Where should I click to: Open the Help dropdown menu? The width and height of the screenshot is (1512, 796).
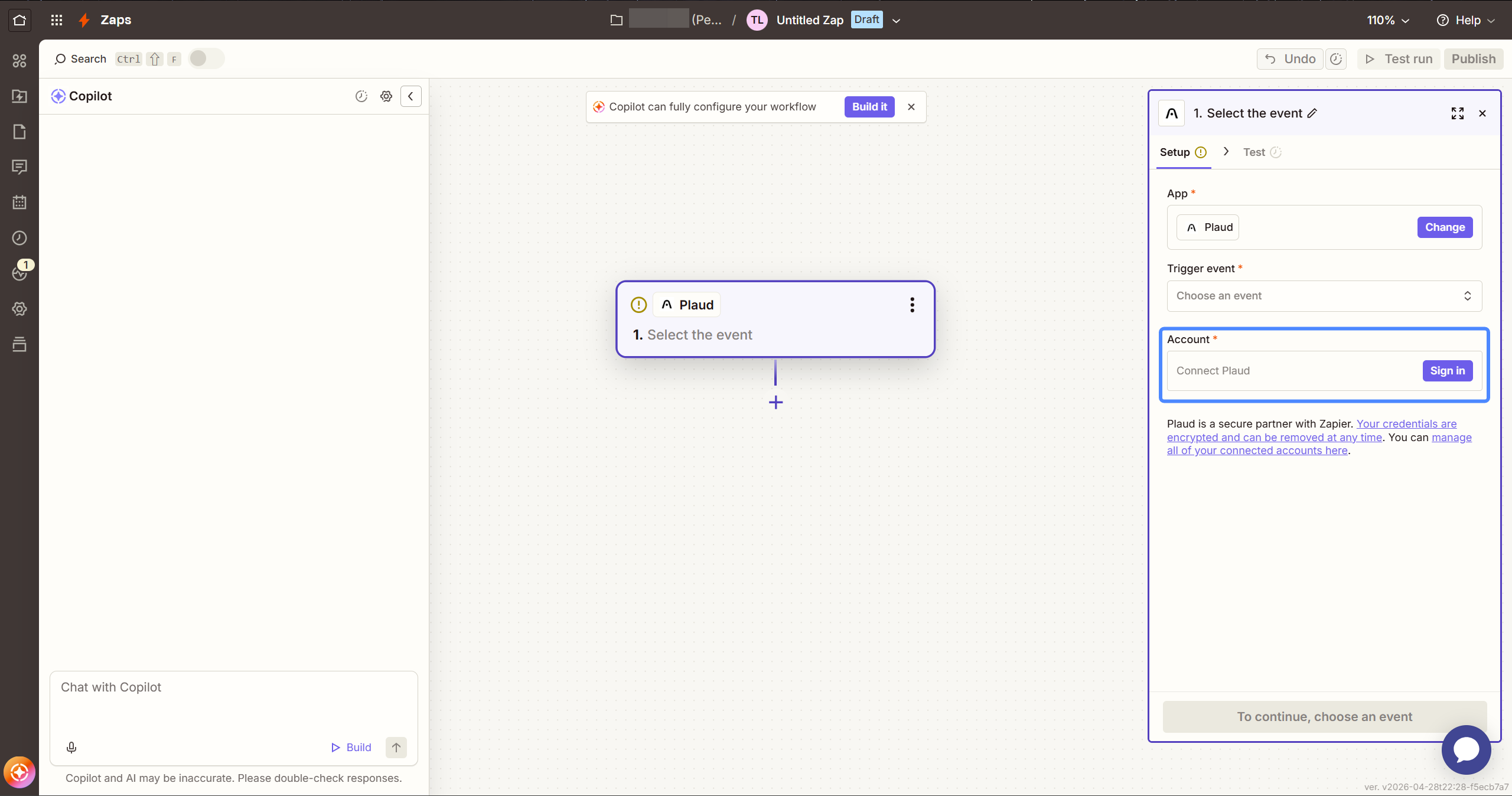(1466, 20)
